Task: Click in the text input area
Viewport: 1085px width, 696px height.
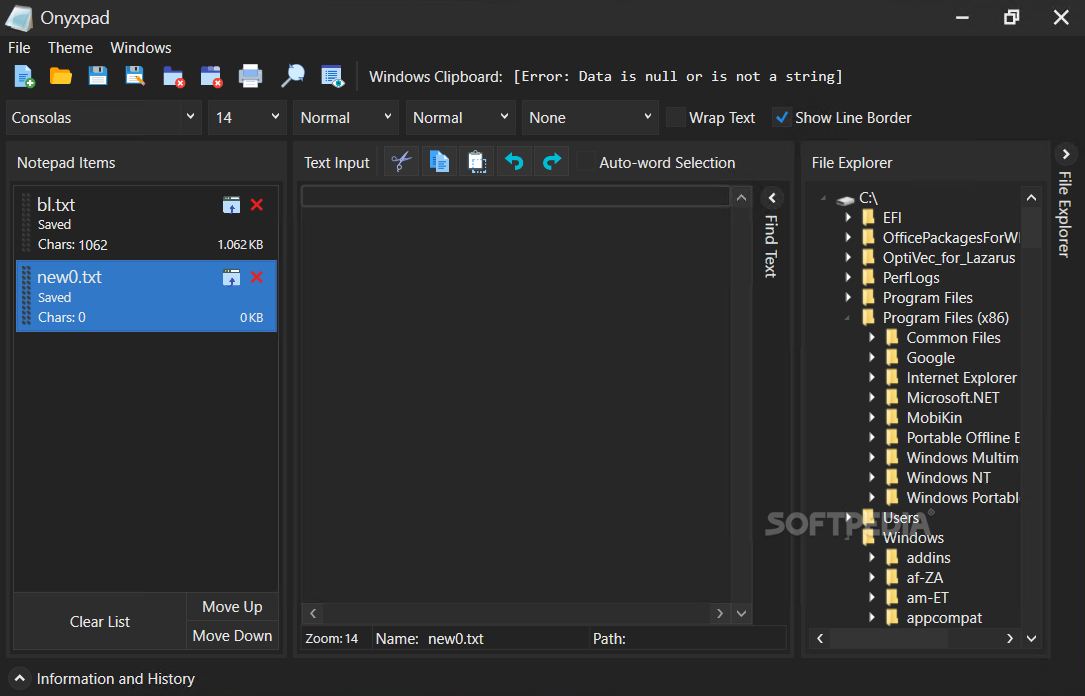Action: [516, 394]
